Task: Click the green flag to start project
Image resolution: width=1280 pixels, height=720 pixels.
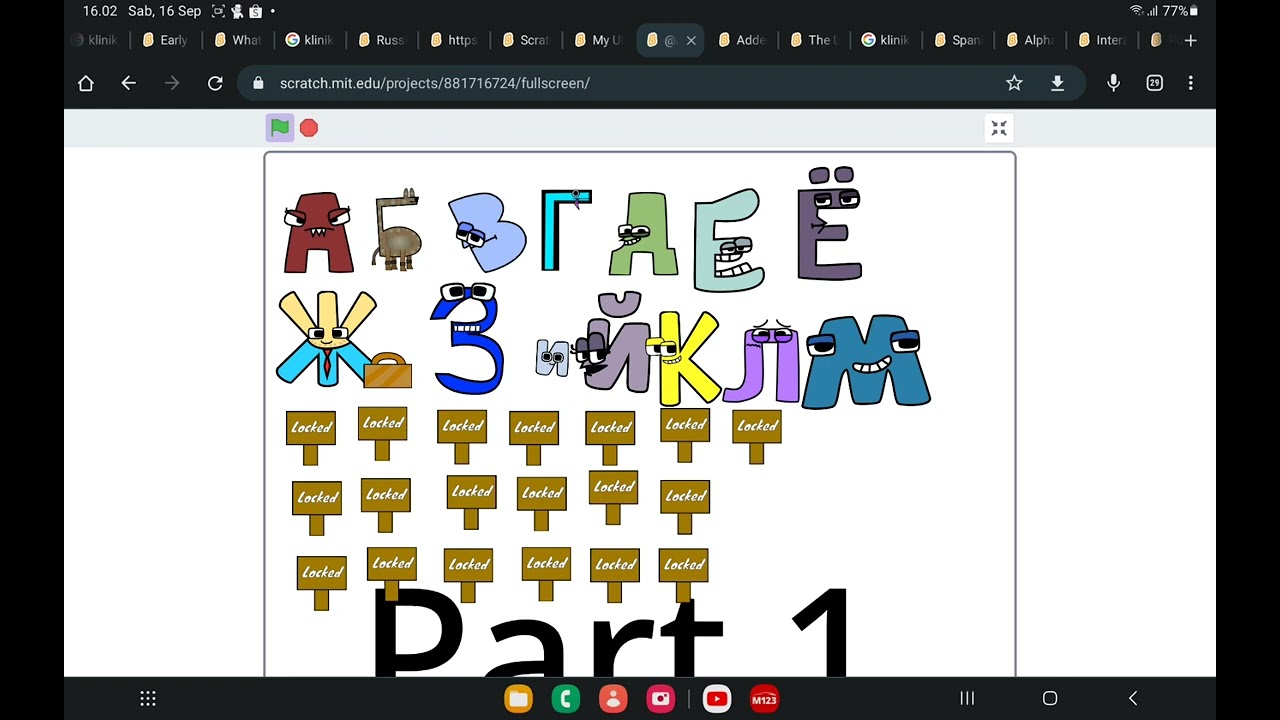Action: (x=280, y=128)
